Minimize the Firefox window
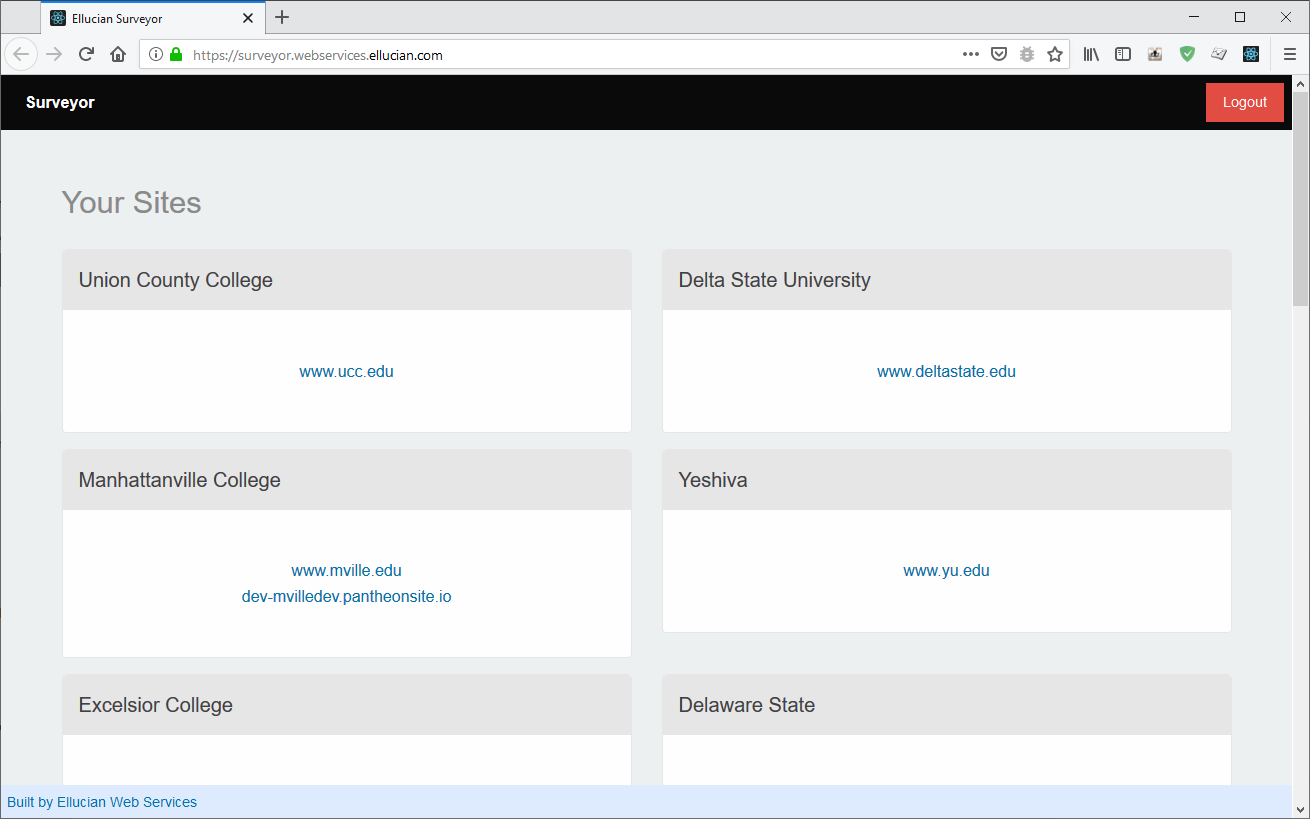Screen dimensions: 1310x819 tap(1195, 17)
